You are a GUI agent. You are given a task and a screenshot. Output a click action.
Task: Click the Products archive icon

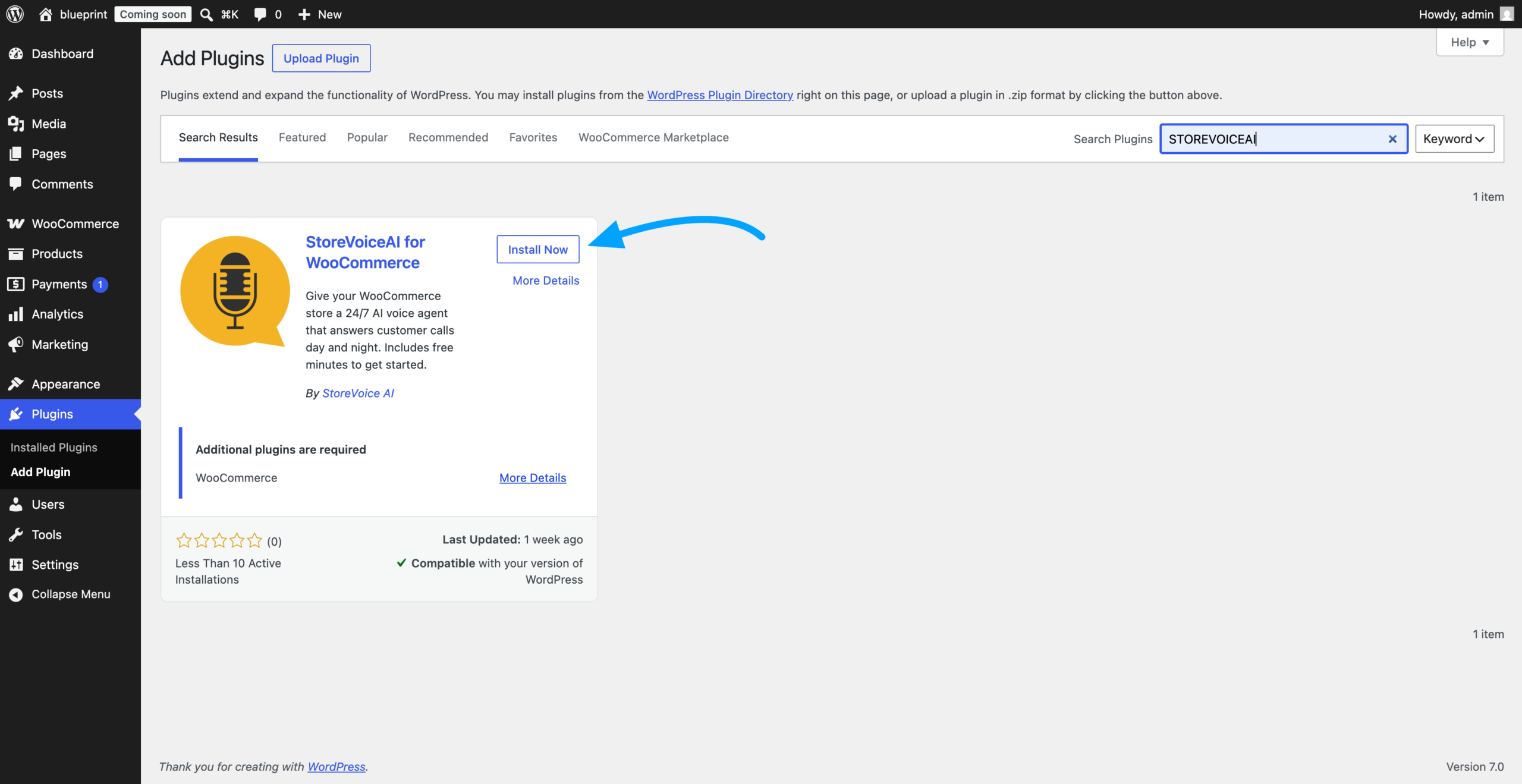coord(16,254)
